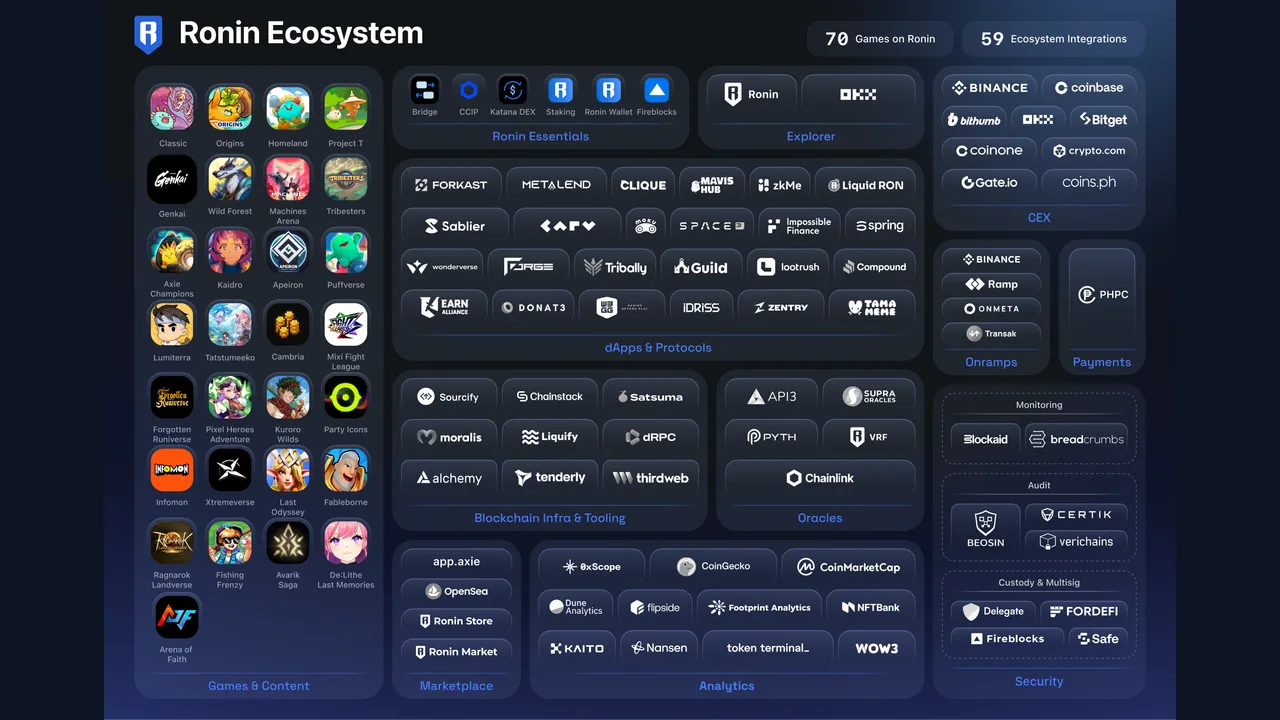Screen dimensions: 1280x720
Task: Click the Forkast dApp button
Action: [x=450, y=185]
